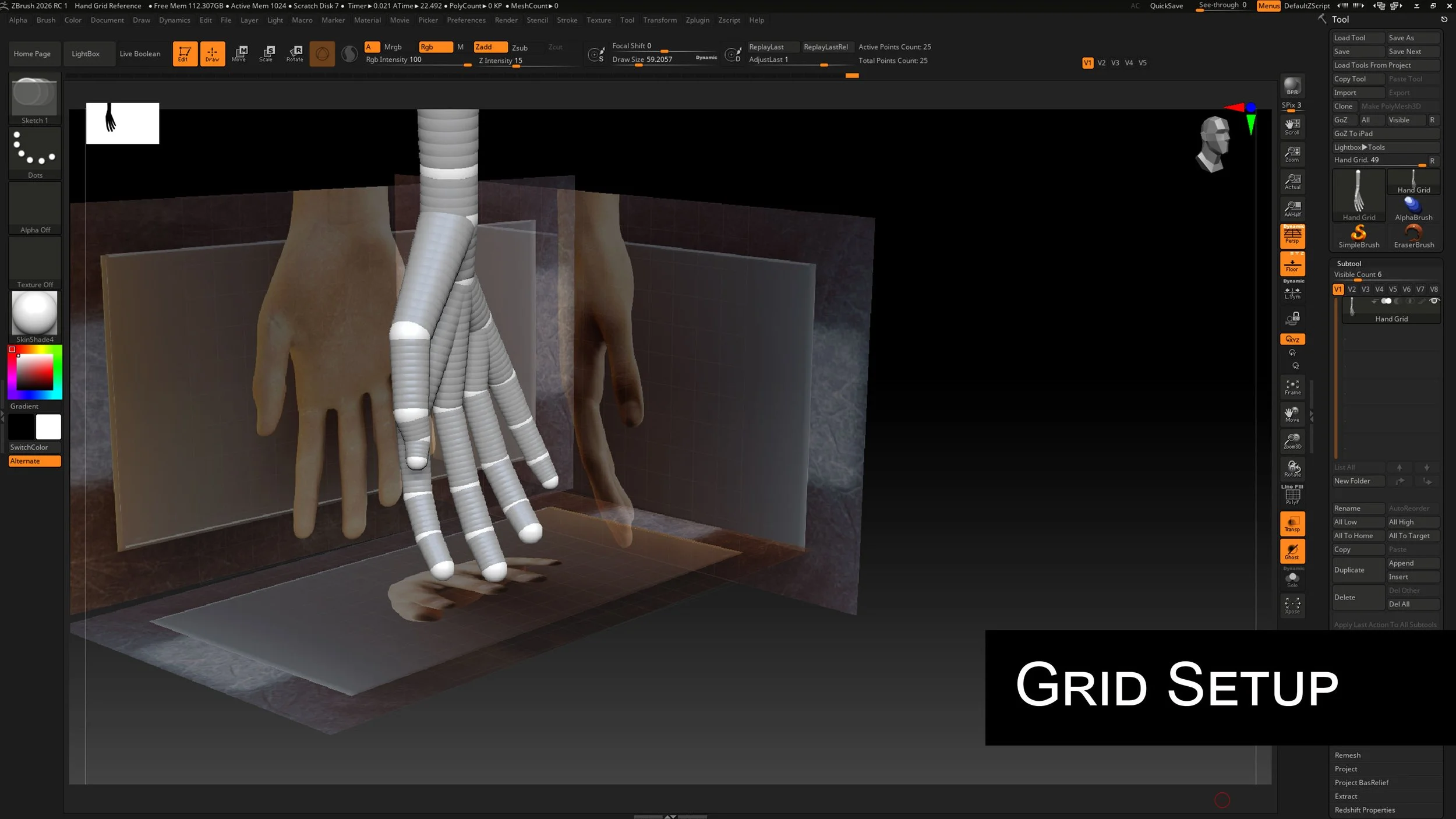Toggle the PolyF line fill icon
Viewport: 1456px width, 819px height.
[1292, 496]
